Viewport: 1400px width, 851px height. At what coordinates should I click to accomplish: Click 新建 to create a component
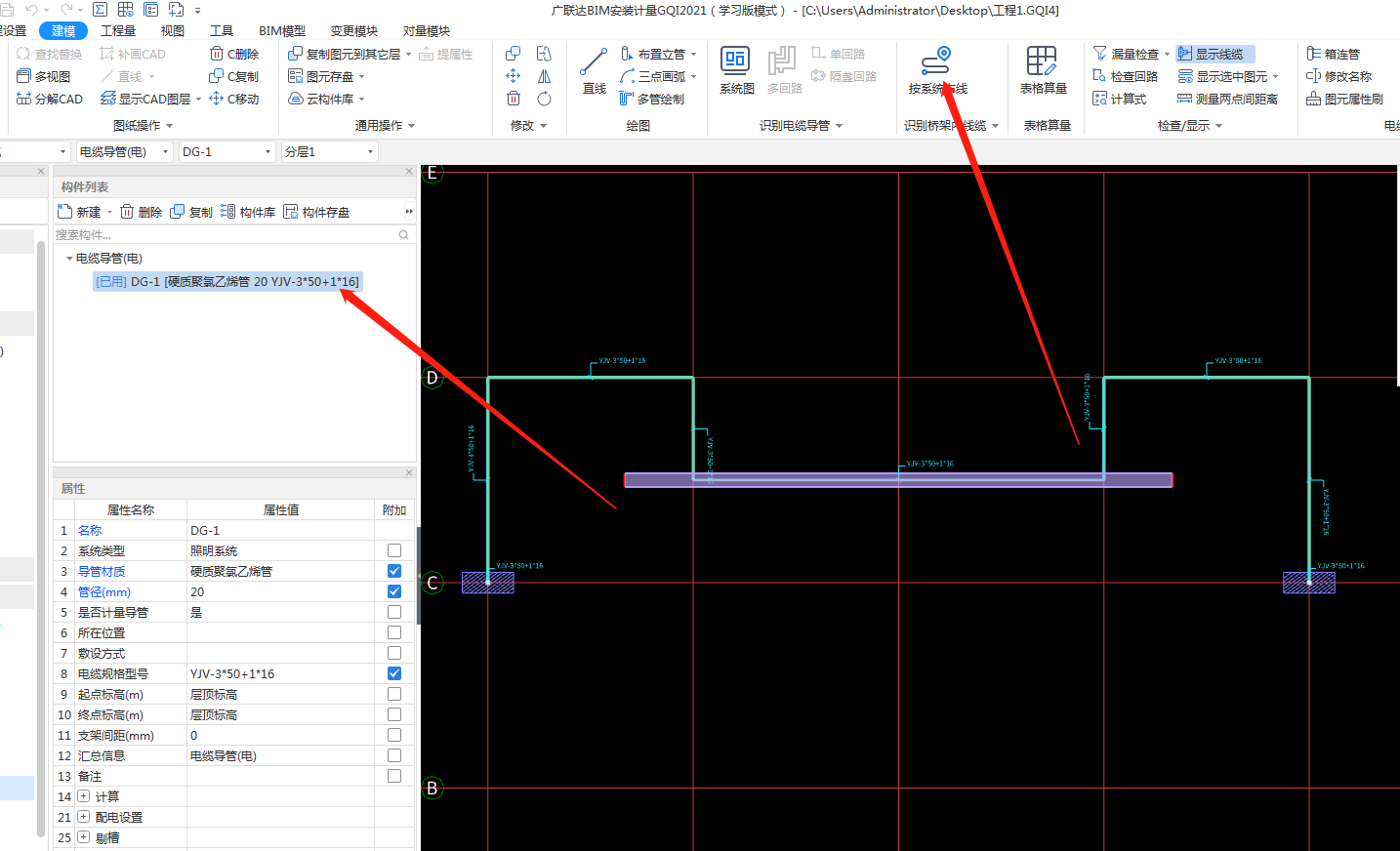pos(80,212)
